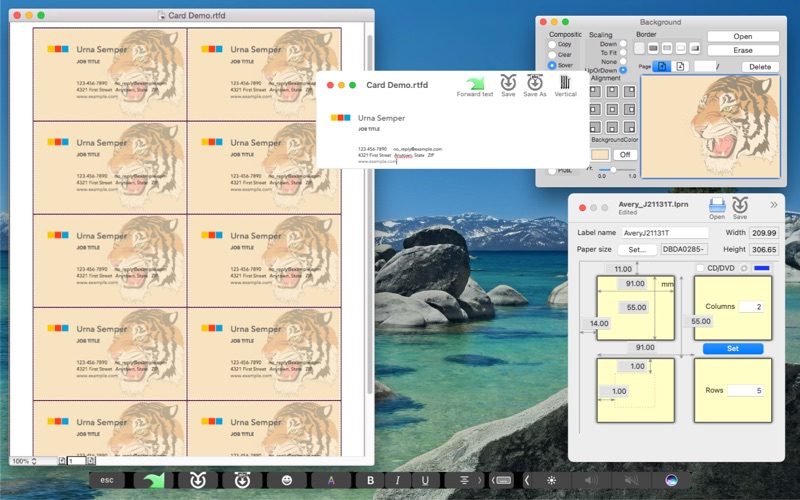The width and height of the screenshot is (800, 500).
Task: Set alignment to top right
Action: [x=630, y=91]
